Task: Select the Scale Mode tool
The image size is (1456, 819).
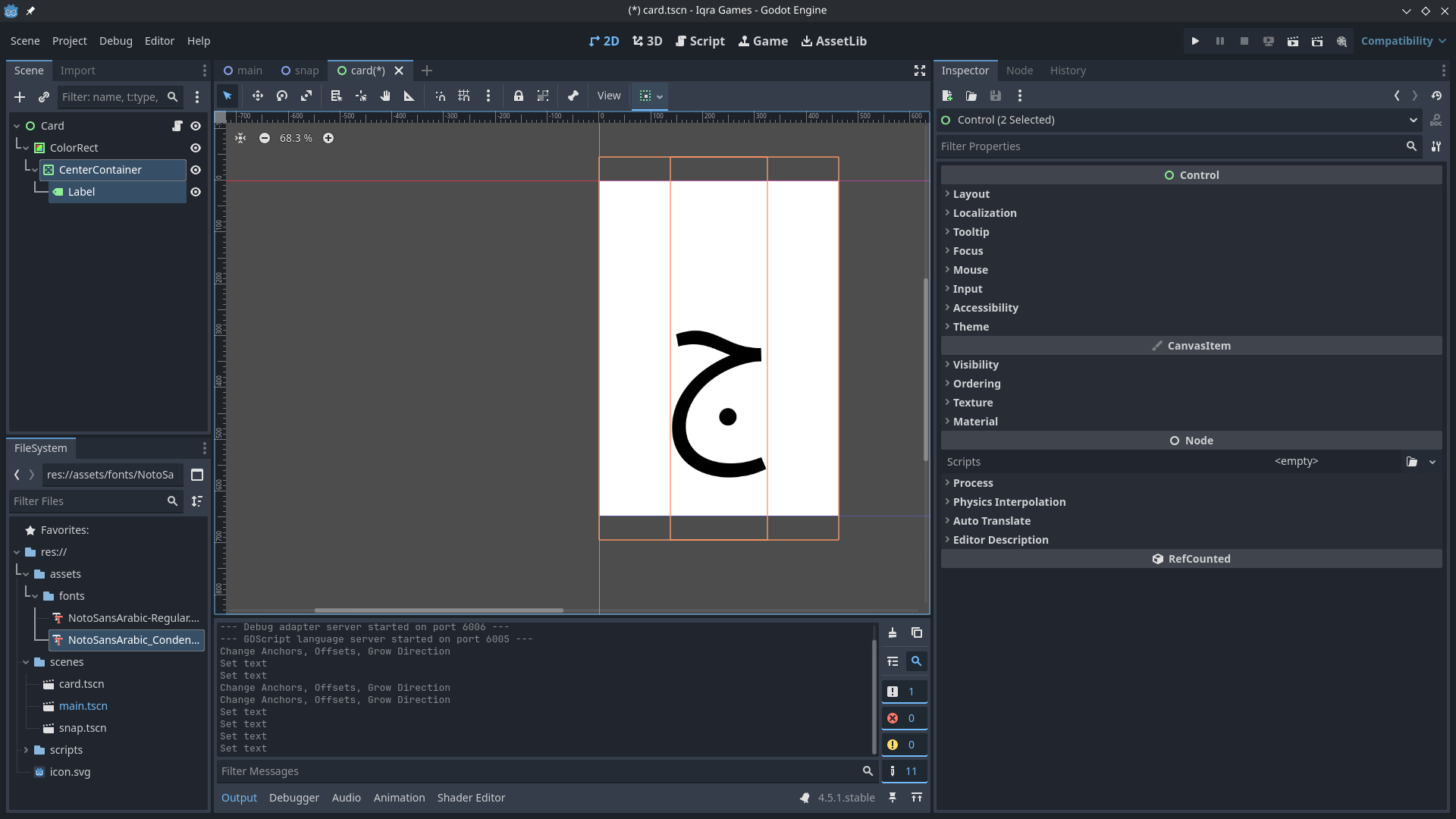Action: 306,96
